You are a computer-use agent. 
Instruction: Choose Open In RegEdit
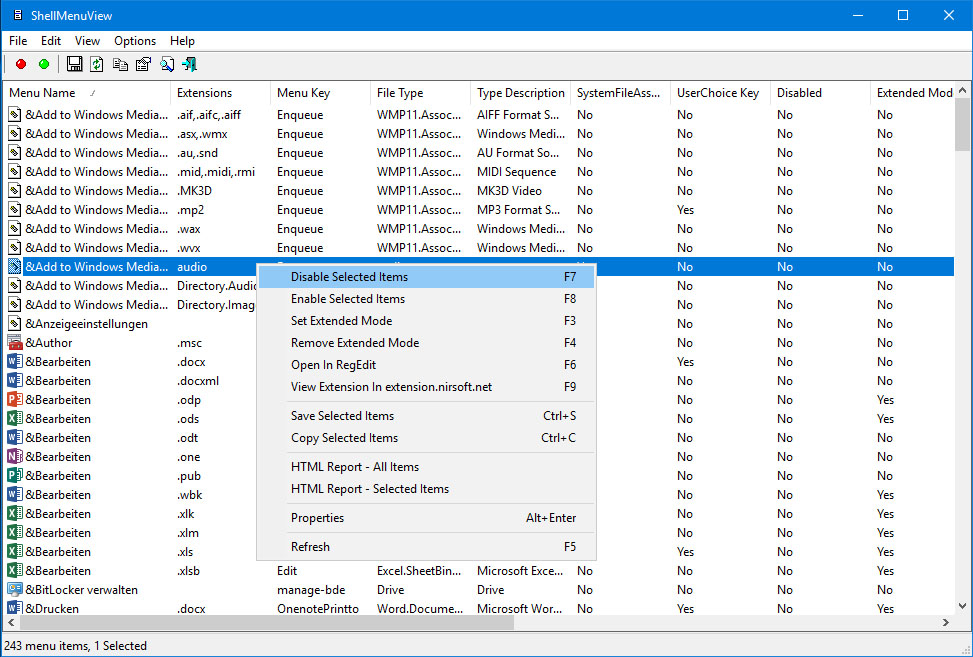[426, 365]
